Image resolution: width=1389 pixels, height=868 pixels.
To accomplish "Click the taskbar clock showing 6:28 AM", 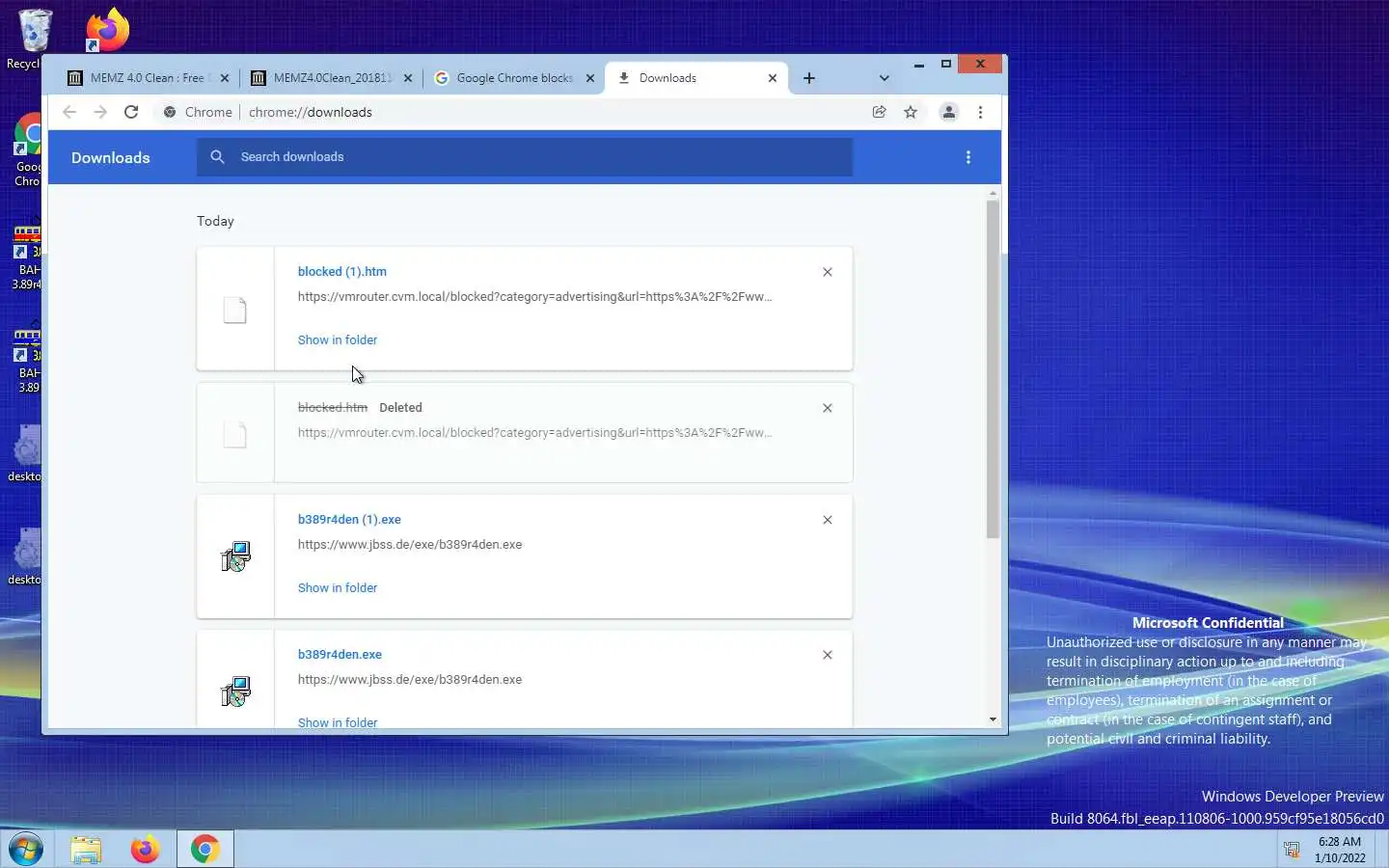I will coord(1340,850).
